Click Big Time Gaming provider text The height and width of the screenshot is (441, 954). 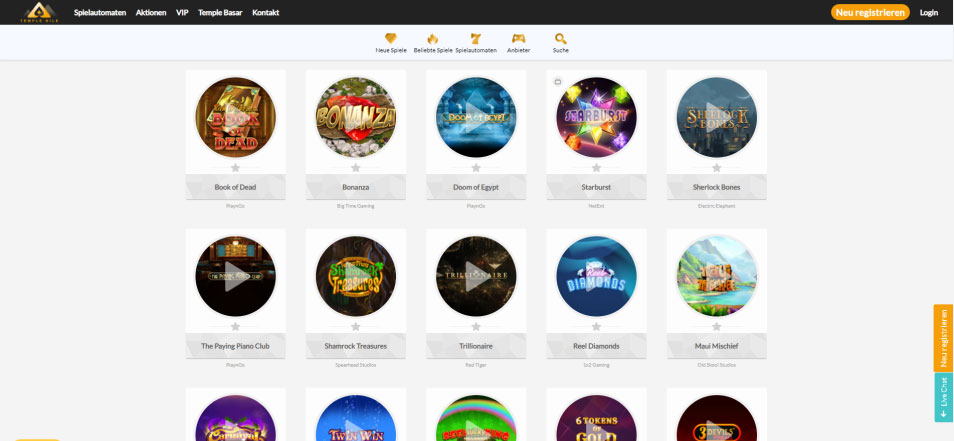pyautogui.click(x=356, y=206)
